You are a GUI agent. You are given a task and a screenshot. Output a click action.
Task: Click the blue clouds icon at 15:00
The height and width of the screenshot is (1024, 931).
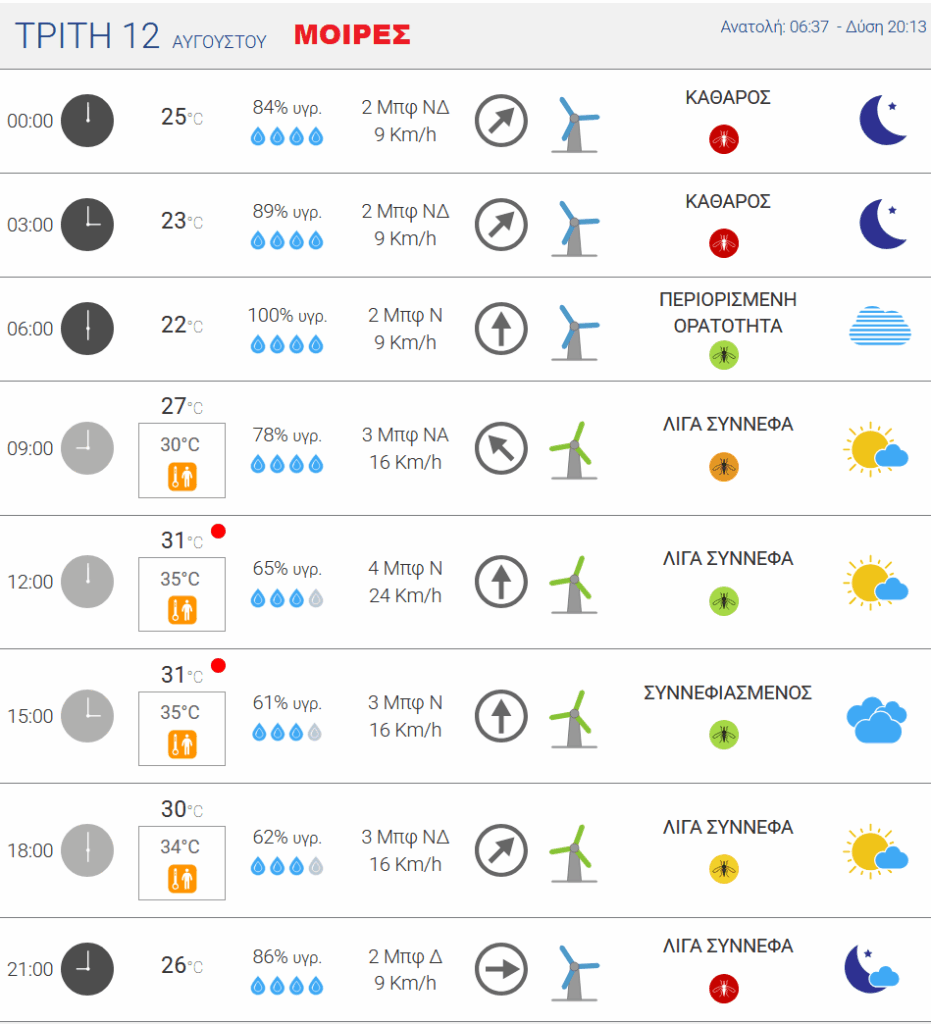point(877,720)
